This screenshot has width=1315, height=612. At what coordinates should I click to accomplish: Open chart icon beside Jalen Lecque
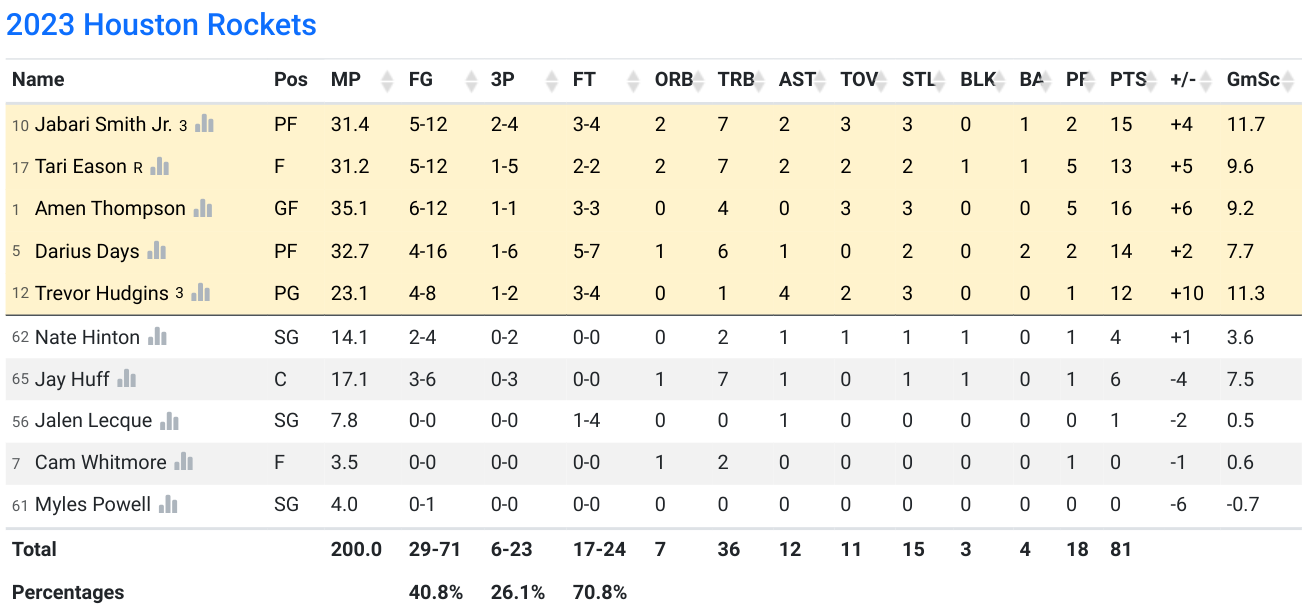170,421
